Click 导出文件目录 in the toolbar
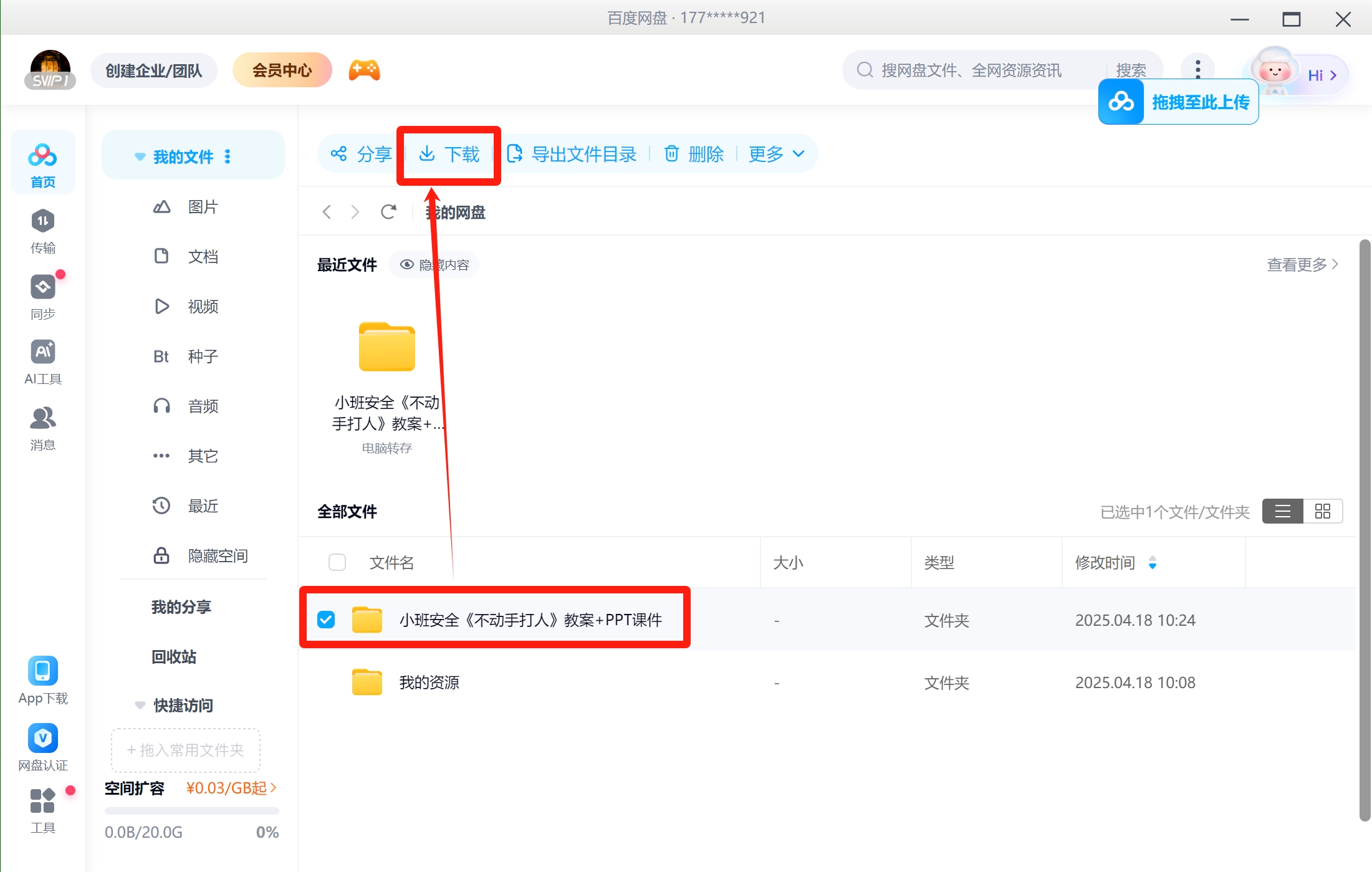Image resolution: width=1372 pixels, height=872 pixels. click(571, 154)
